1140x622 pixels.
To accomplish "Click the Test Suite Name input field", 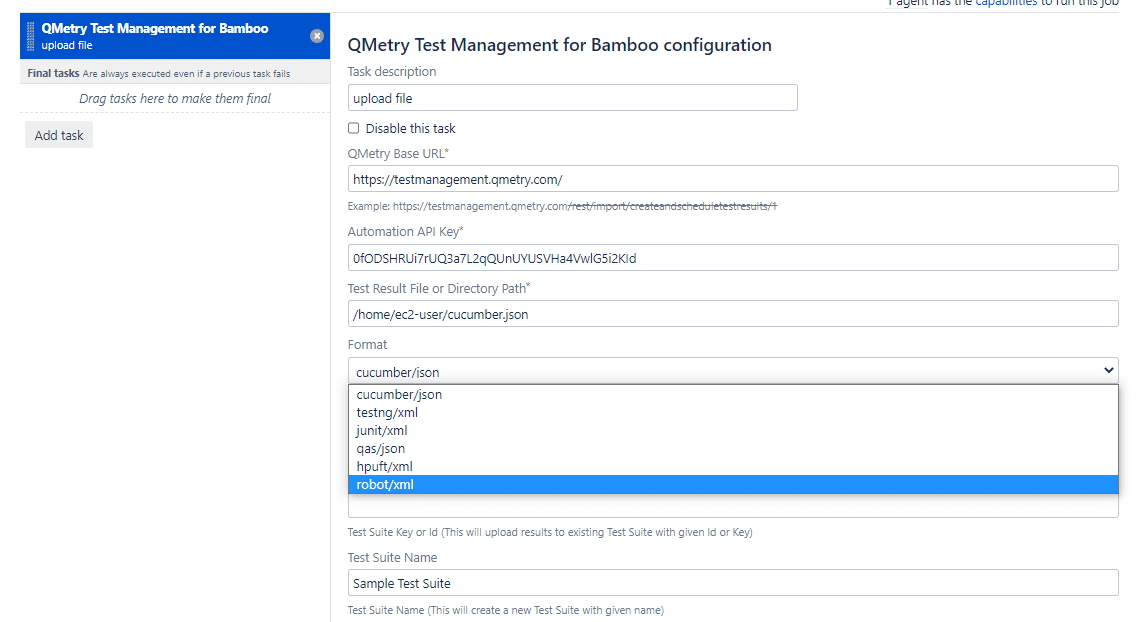I will (x=732, y=583).
